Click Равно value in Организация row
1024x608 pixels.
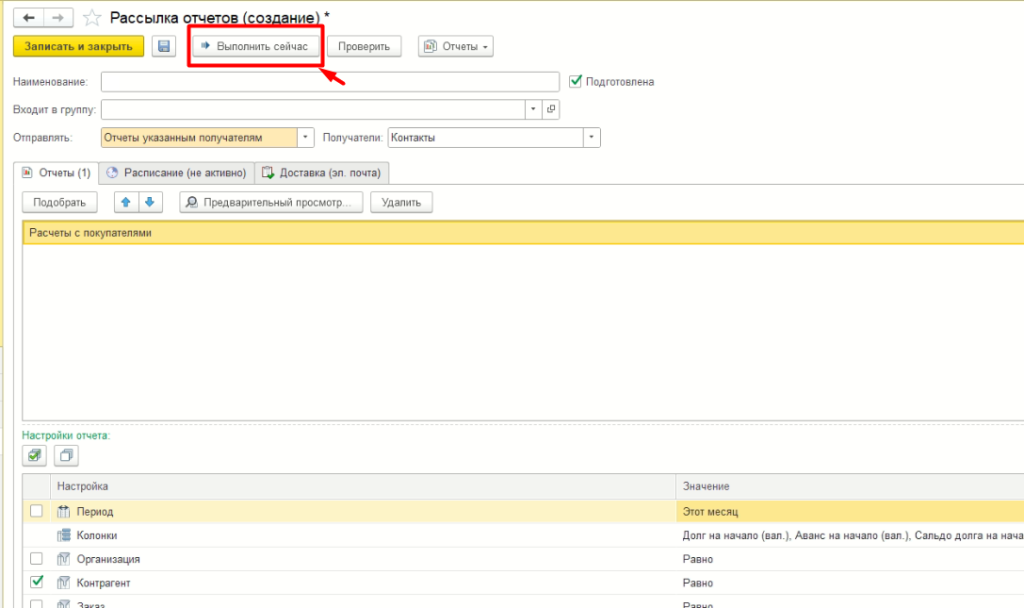[x=697, y=559]
